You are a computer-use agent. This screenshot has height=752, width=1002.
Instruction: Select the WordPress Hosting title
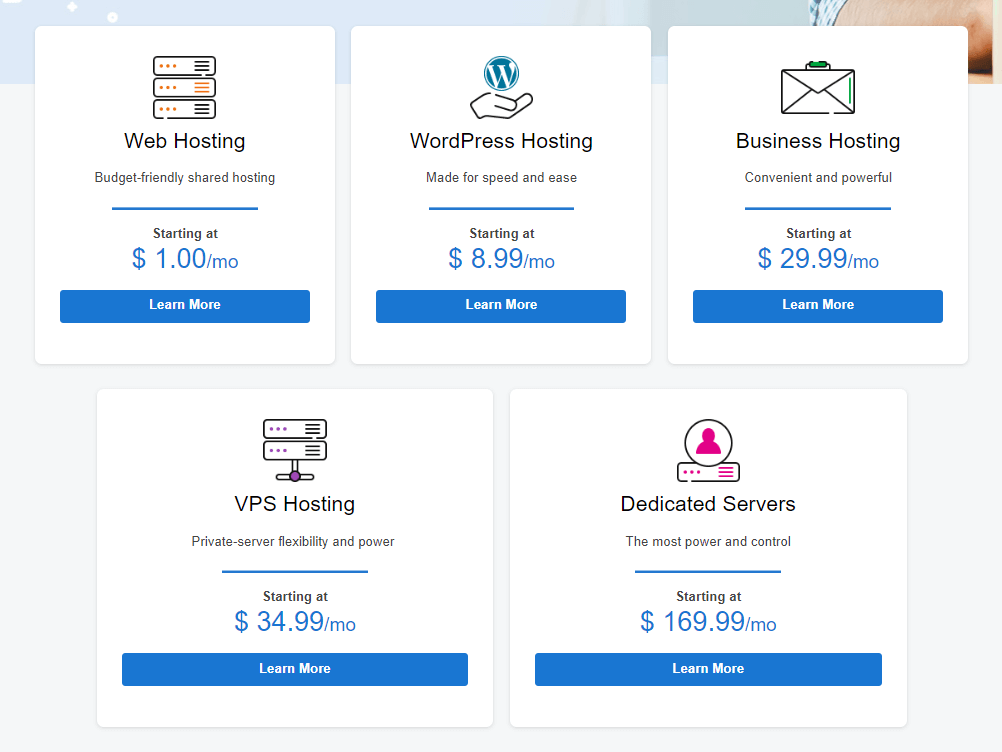click(500, 141)
